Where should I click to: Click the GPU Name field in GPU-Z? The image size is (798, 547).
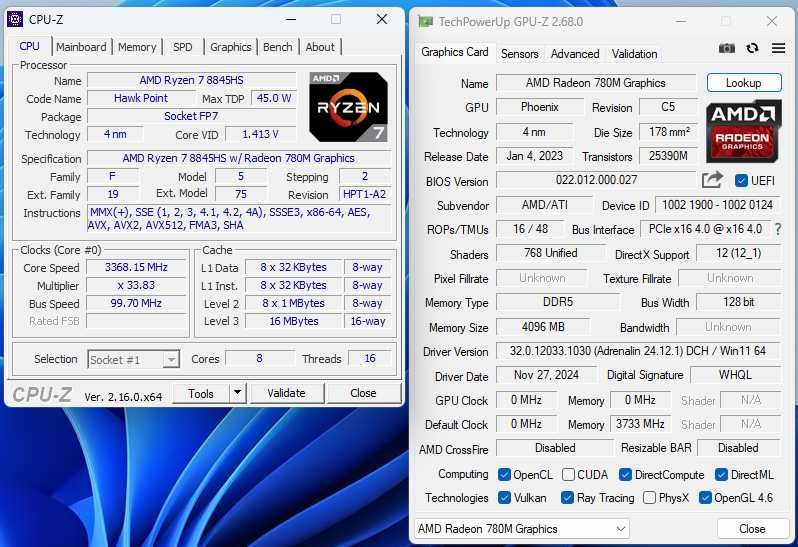pos(596,82)
